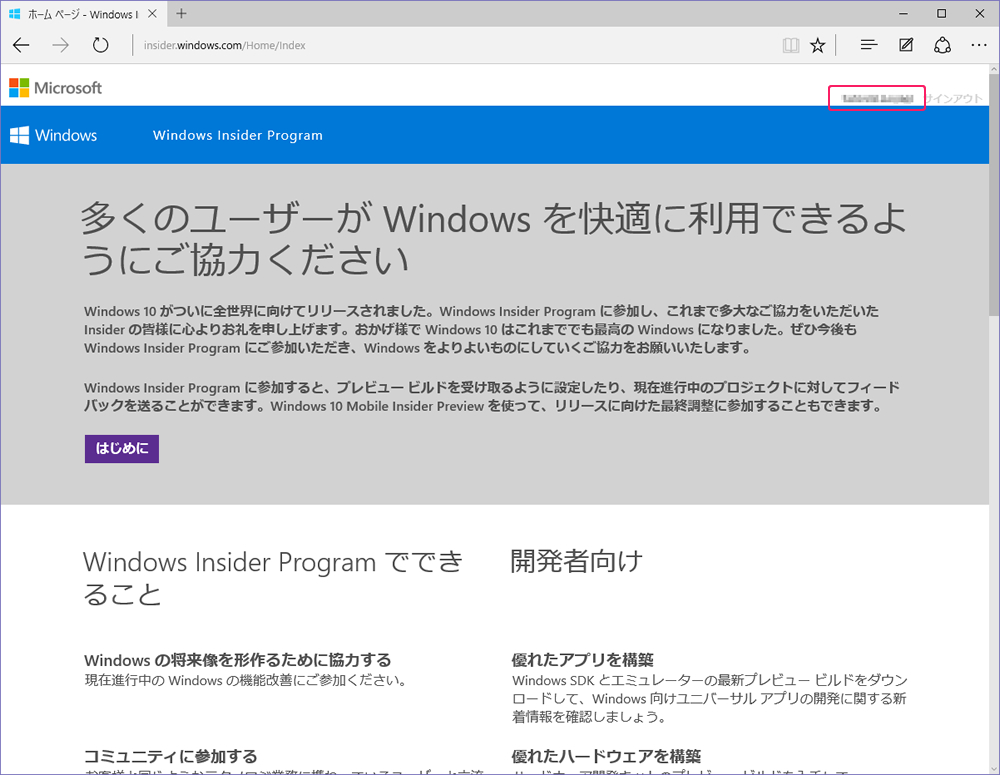1000x775 pixels.
Task: Select the ホーム ページ - Windows browser tab
Action: (x=83, y=13)
